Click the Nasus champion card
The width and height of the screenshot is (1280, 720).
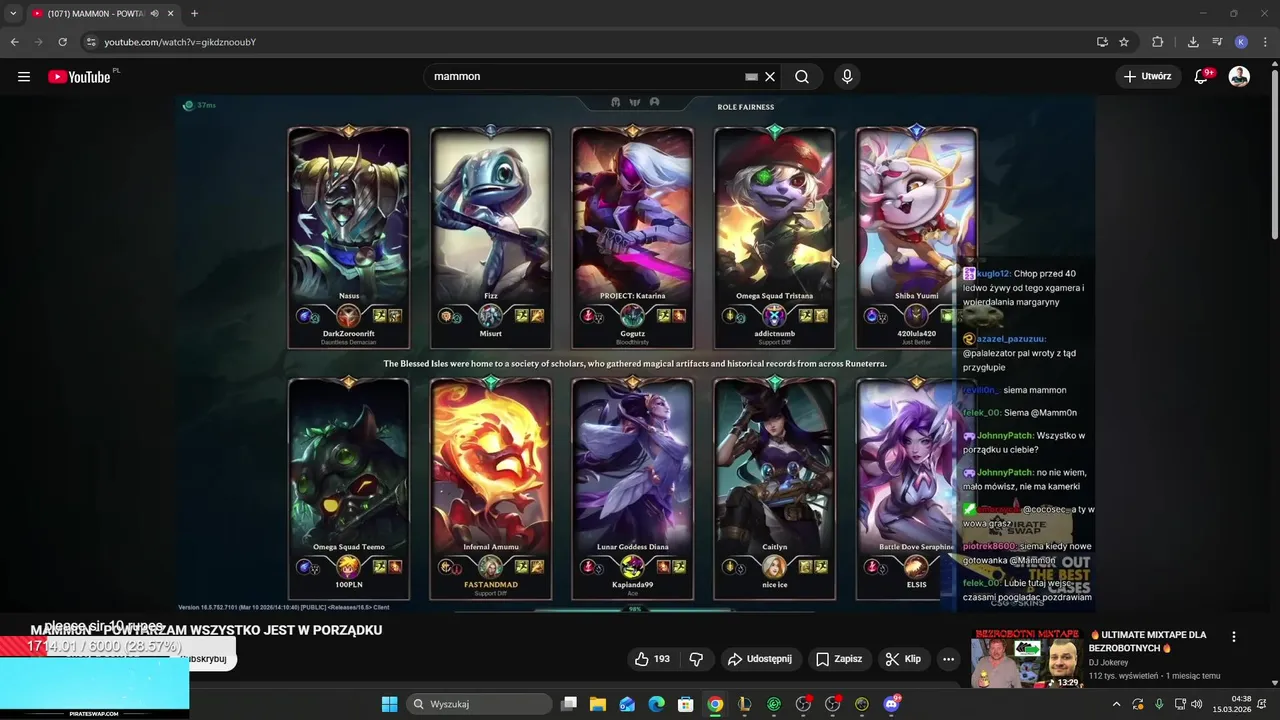[x=349, y=238]
